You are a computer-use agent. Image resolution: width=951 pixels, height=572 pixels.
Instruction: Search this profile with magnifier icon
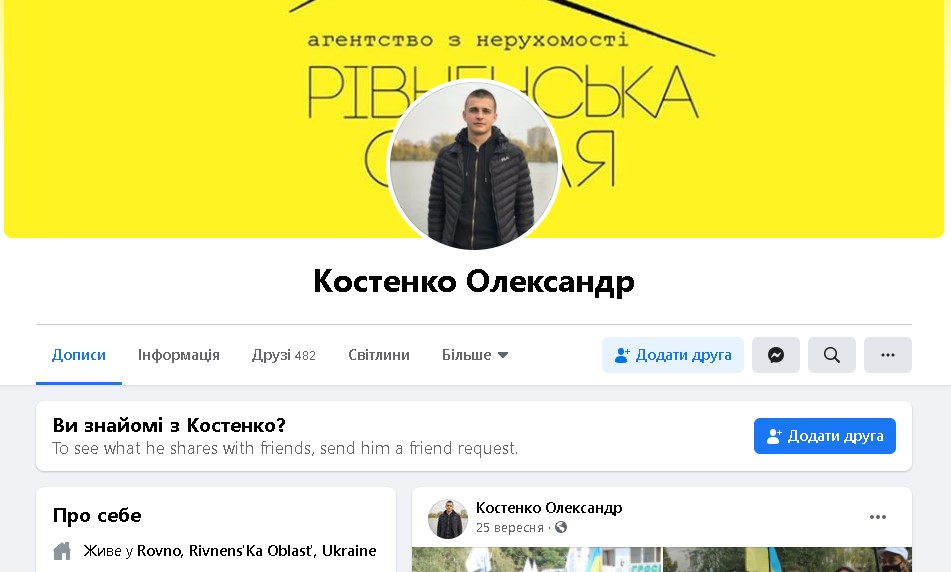click(832, 355)
